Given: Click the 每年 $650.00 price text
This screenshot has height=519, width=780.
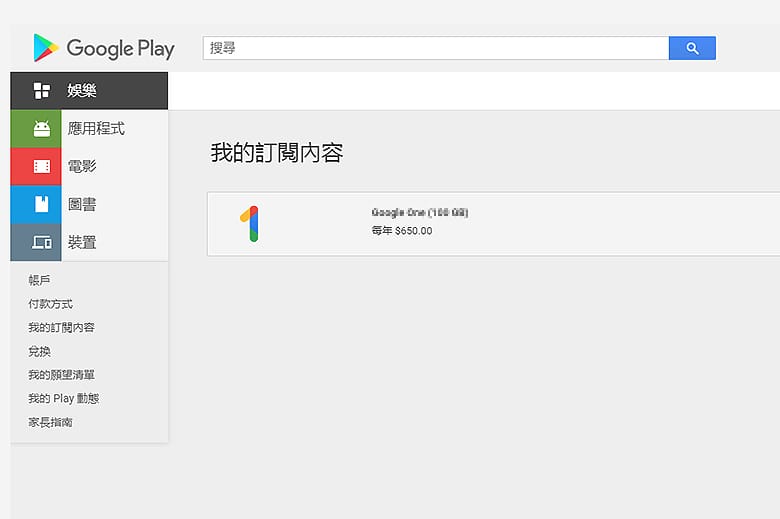Looking at the screenshot, I should tap(402, 230).
